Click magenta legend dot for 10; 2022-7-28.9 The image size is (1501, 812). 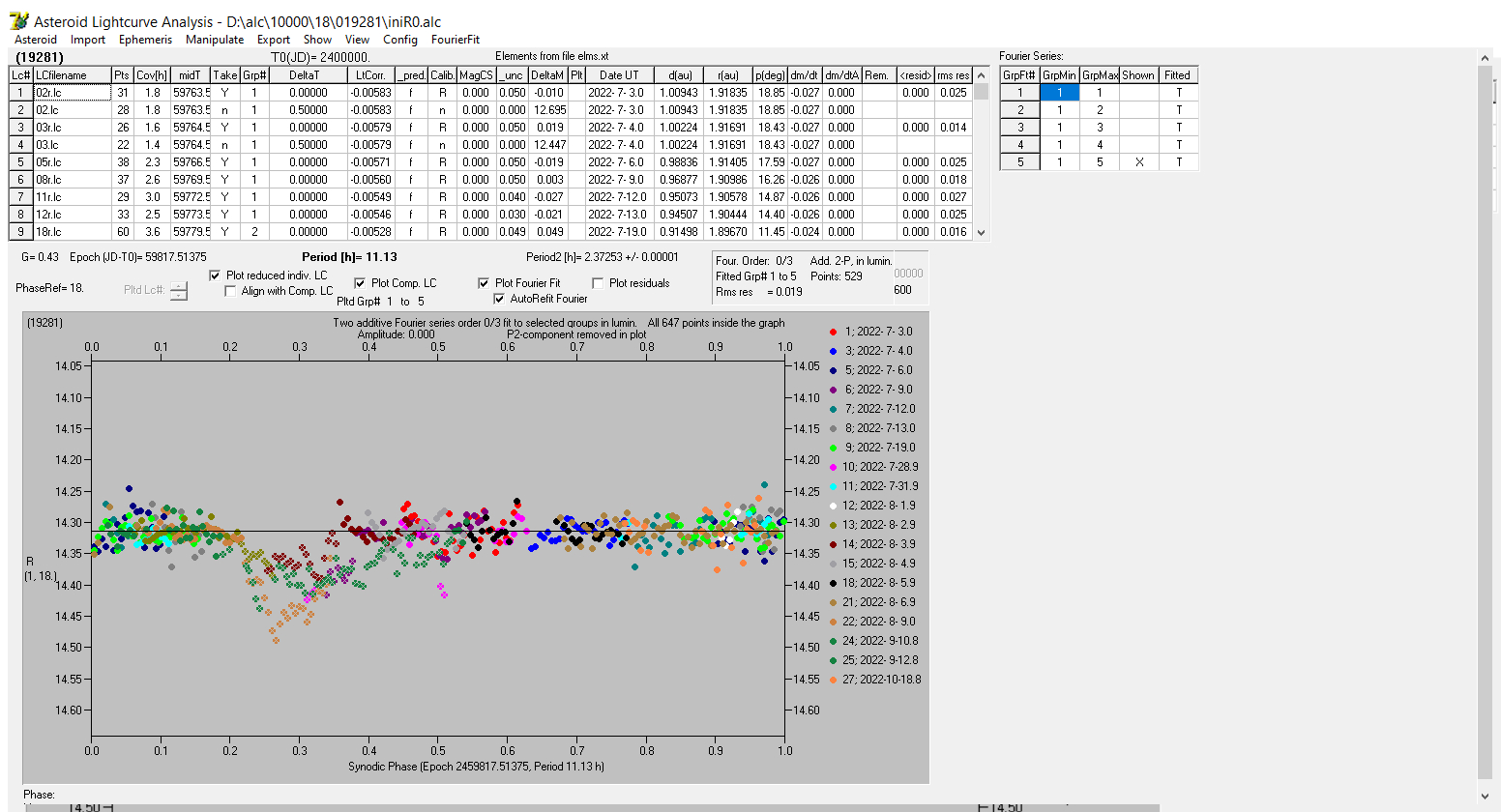(833, 467)
